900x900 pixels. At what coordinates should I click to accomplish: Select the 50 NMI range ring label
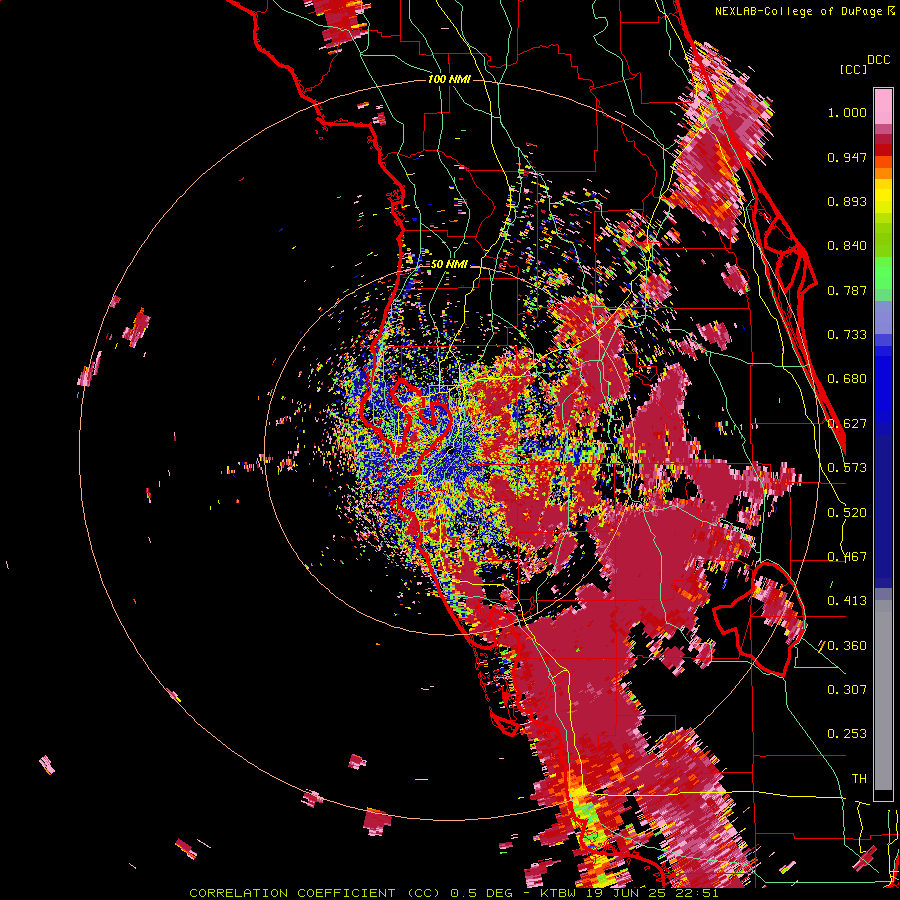point(449,265)
